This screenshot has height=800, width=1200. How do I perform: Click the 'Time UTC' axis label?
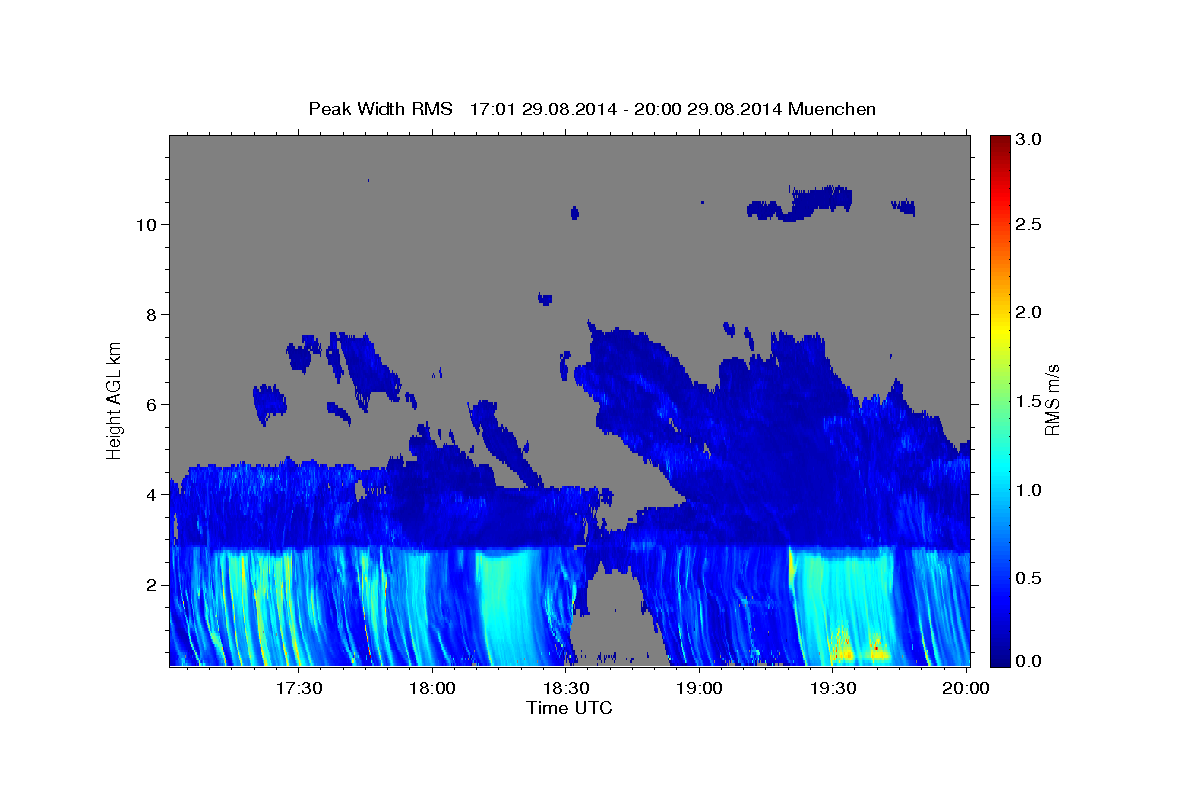click(569, 708)
